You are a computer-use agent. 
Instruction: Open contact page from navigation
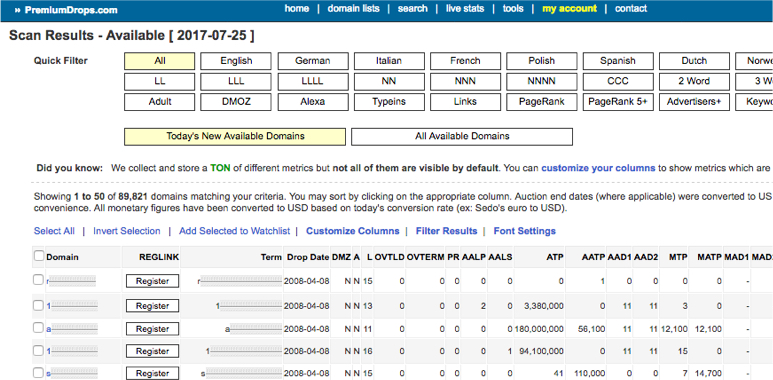631,9
